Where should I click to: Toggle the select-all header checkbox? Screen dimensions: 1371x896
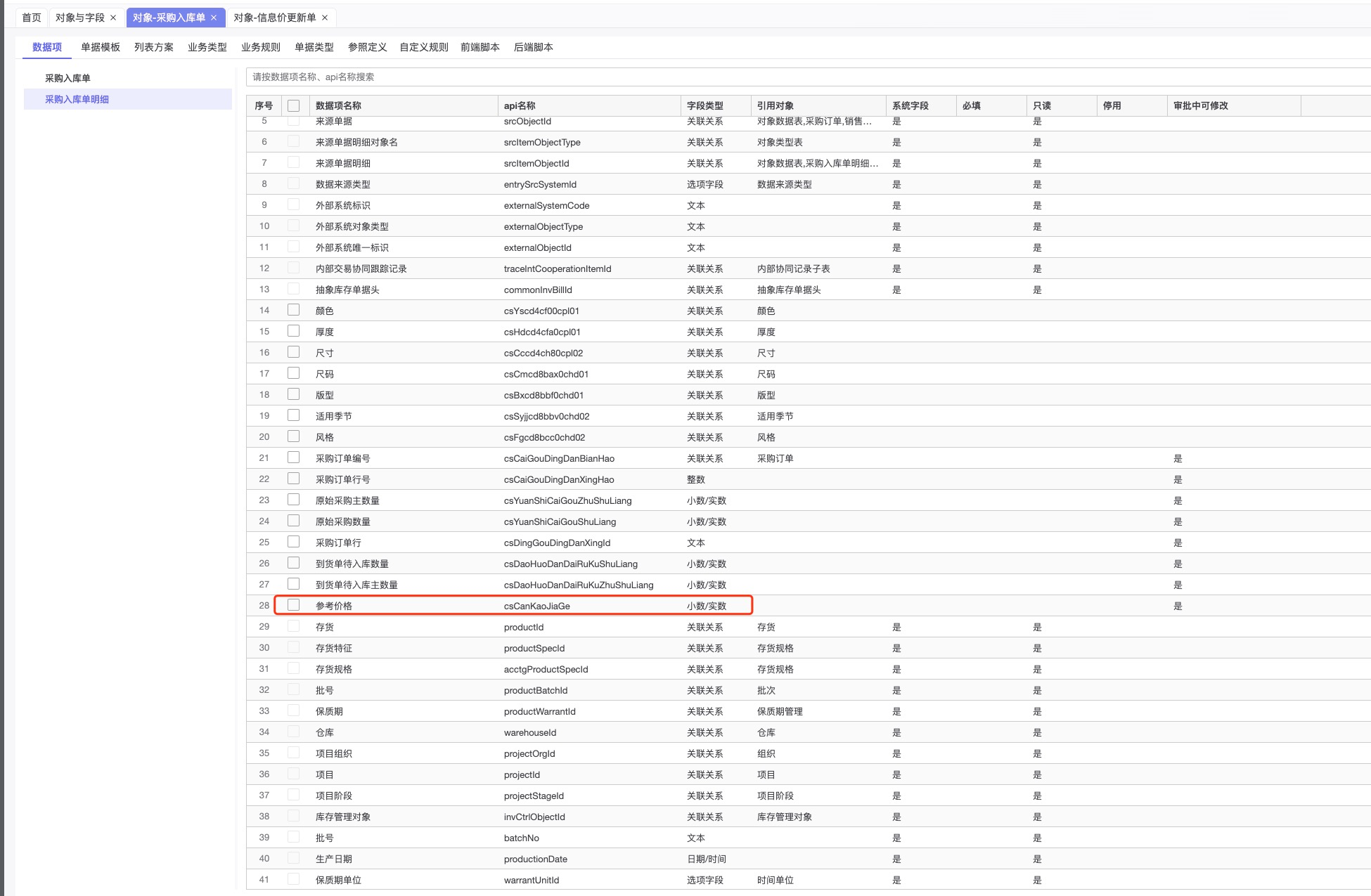pyautogui.click(x=294, y=105)
